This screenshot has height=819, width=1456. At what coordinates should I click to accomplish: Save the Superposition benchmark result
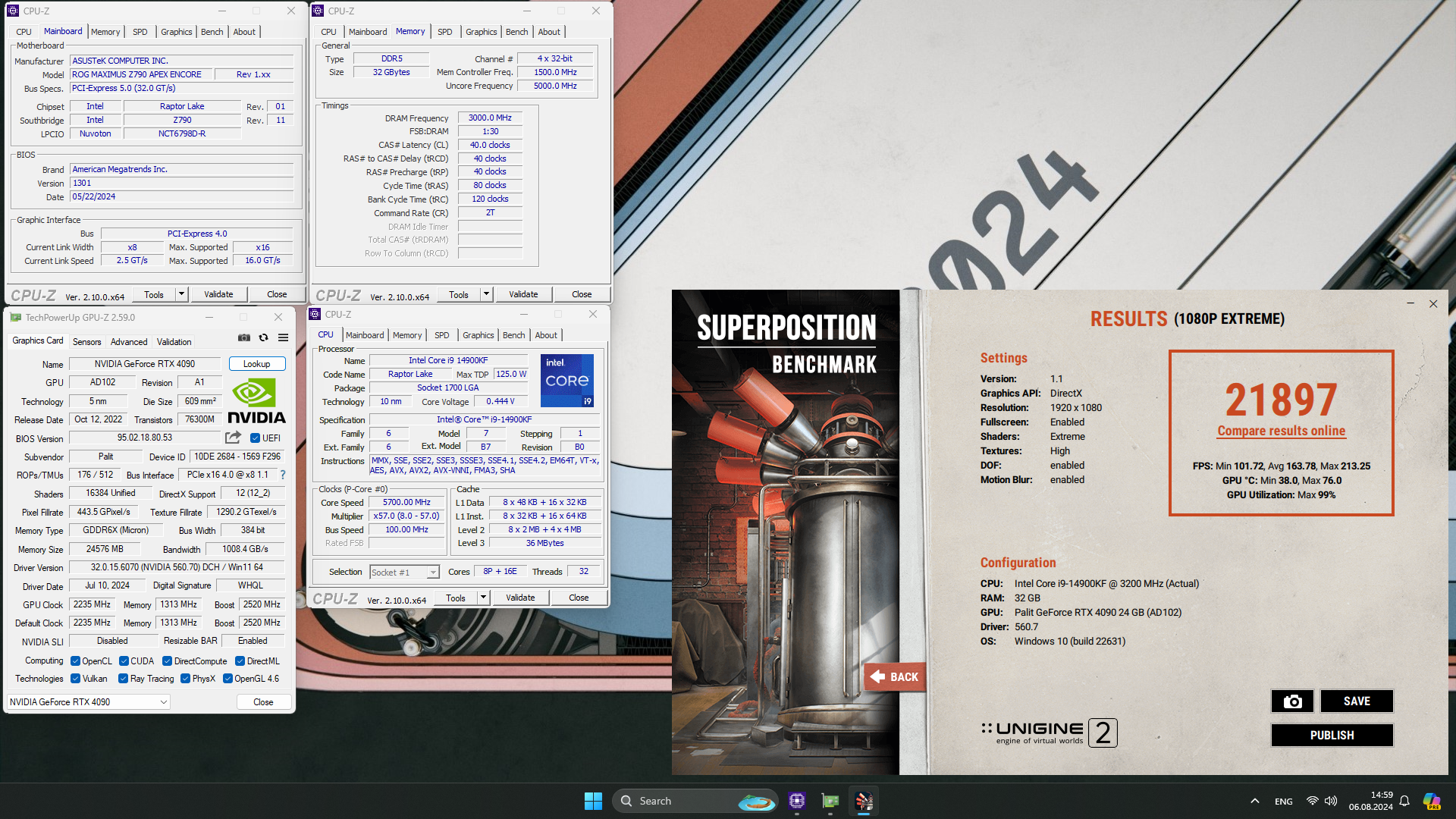pyautogui.click(x=1357, y=701)
